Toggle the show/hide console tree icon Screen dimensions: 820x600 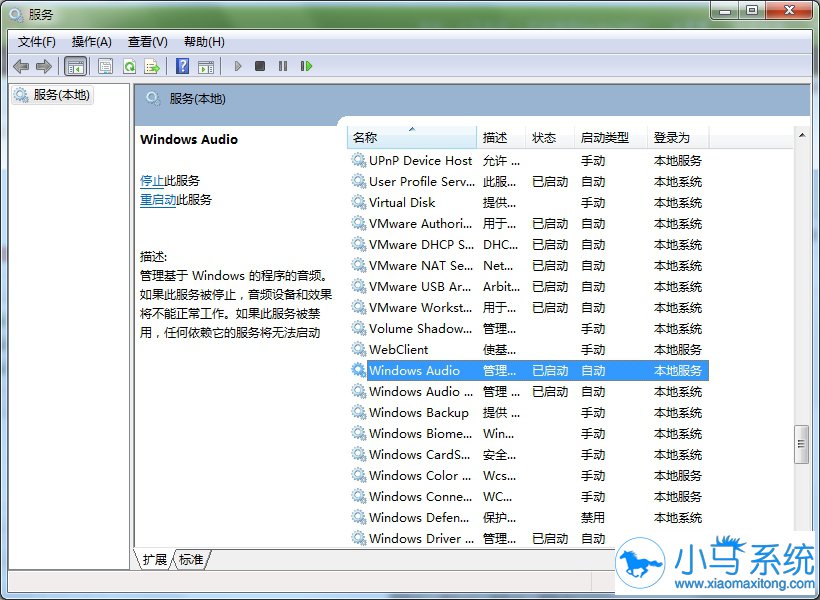pos(76,66)
